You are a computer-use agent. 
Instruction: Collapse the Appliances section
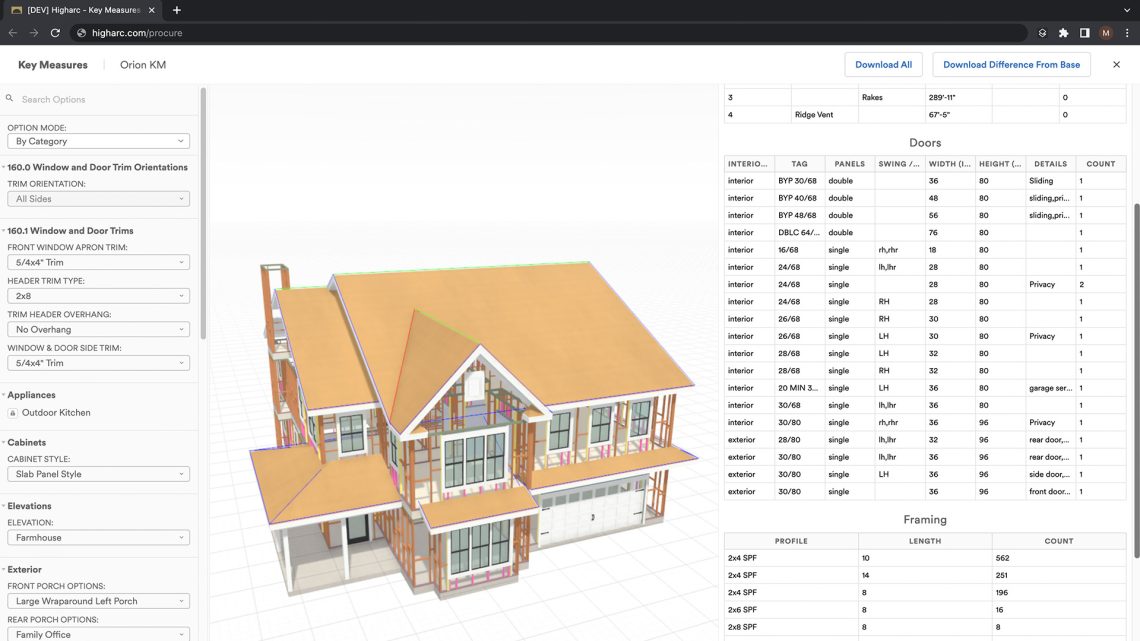pyautogui.click(x=31, y=395)
